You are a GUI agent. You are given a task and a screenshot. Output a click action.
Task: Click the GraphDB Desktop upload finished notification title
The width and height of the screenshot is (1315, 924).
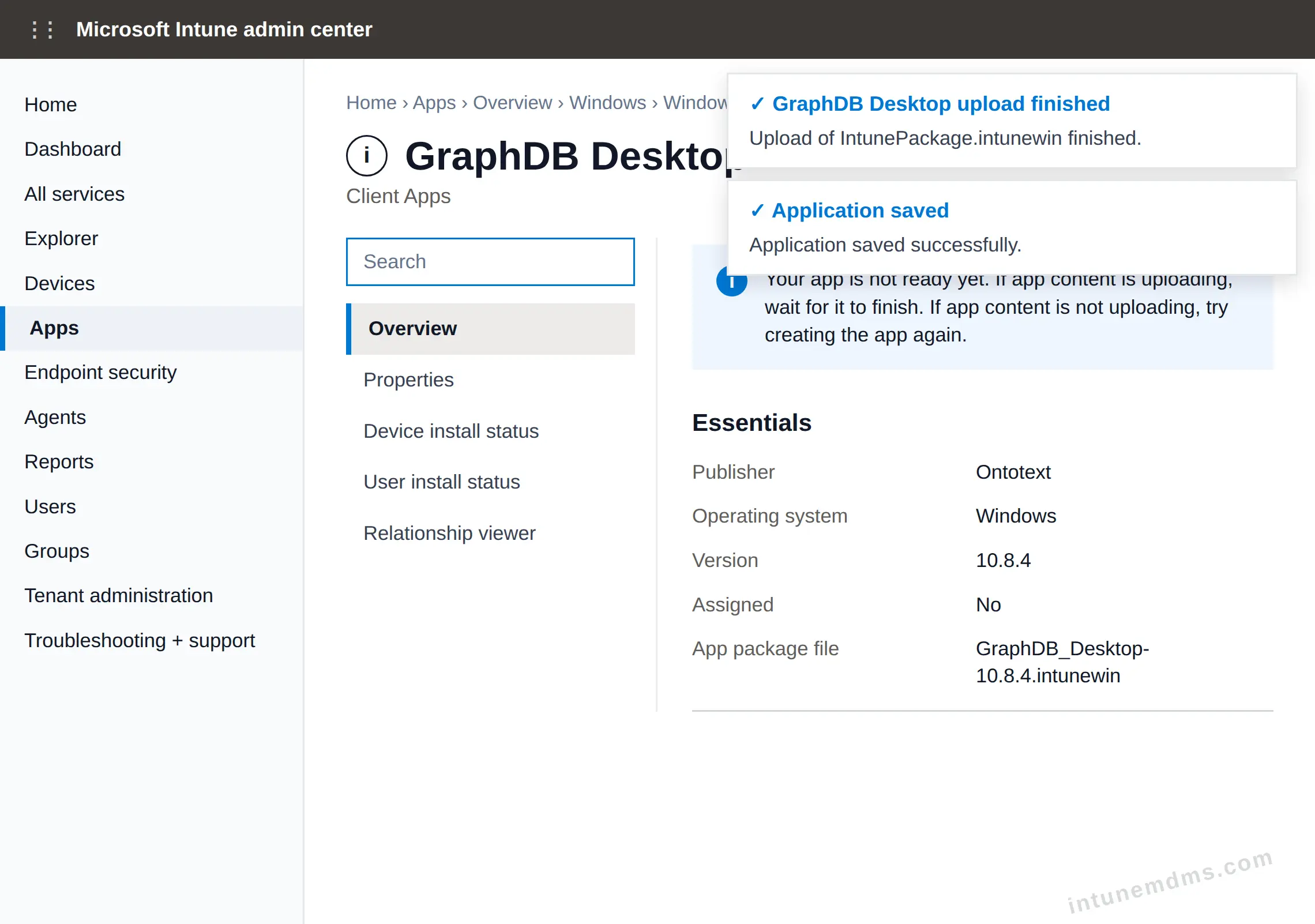pyautogui.click(x=941, y=104)
